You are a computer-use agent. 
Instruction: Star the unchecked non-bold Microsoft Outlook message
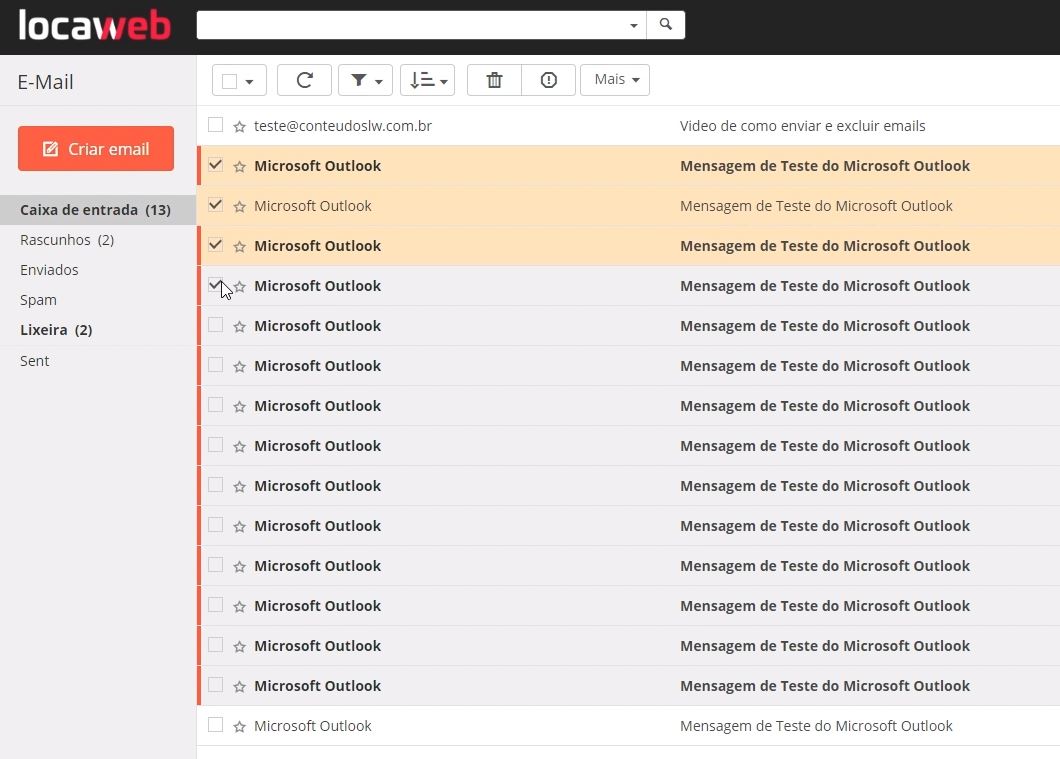point(239,727)
